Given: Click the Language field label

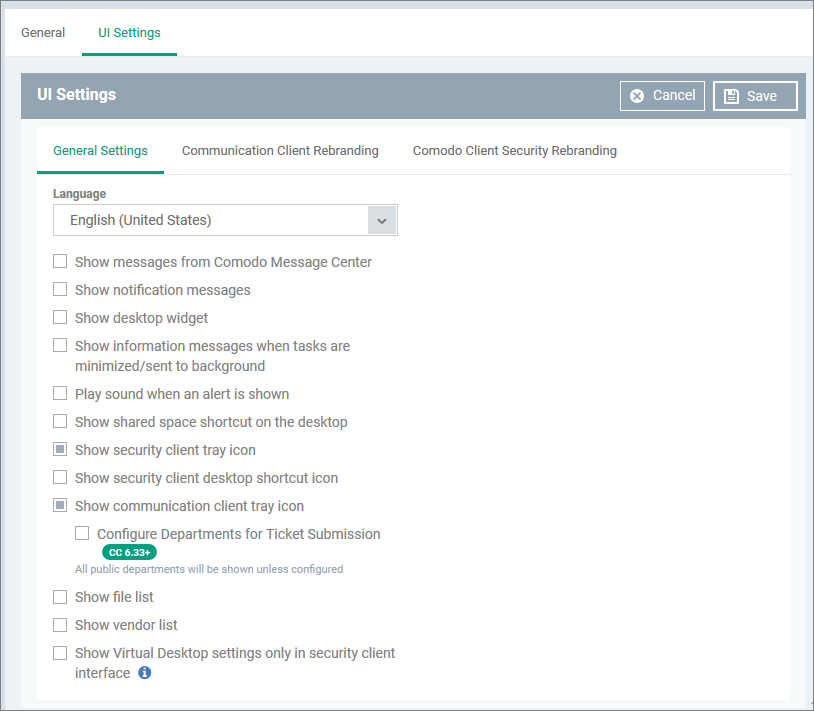Looking at the screenshot, I should click(x=79, y=194).
